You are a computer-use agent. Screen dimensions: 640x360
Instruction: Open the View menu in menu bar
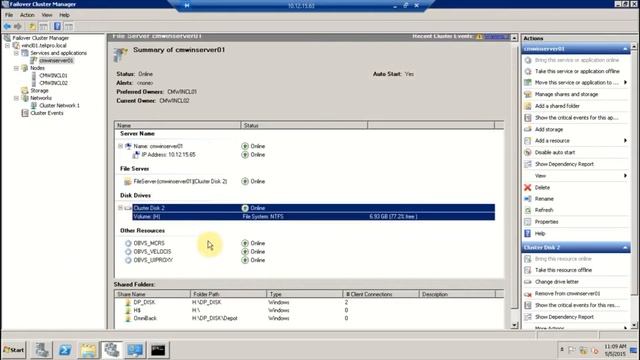pyautogui.click(x=47, y=15)
